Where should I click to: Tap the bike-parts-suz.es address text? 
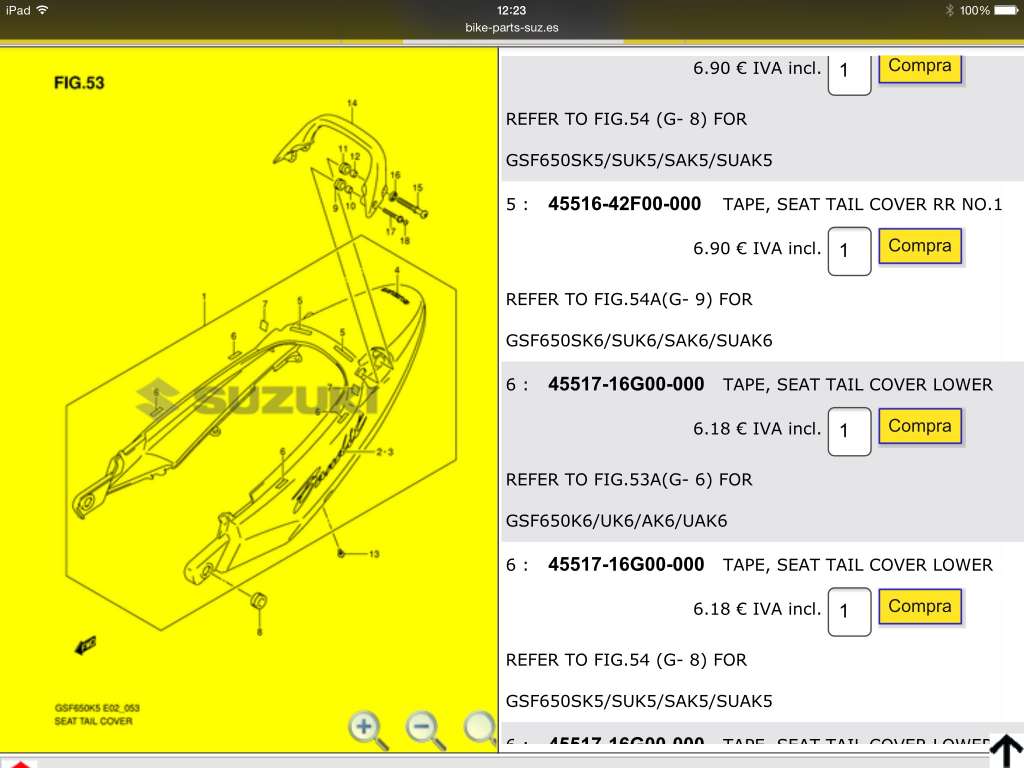(512, 27)
